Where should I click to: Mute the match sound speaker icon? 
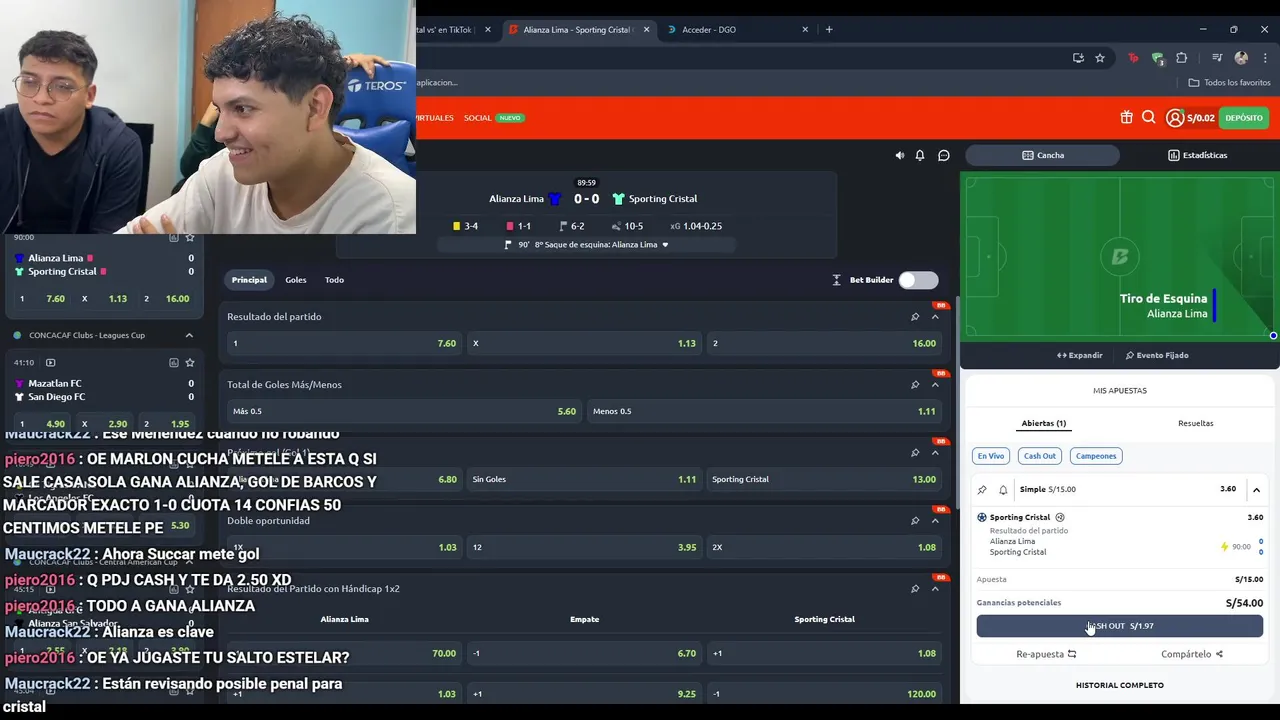pos(899,155)
